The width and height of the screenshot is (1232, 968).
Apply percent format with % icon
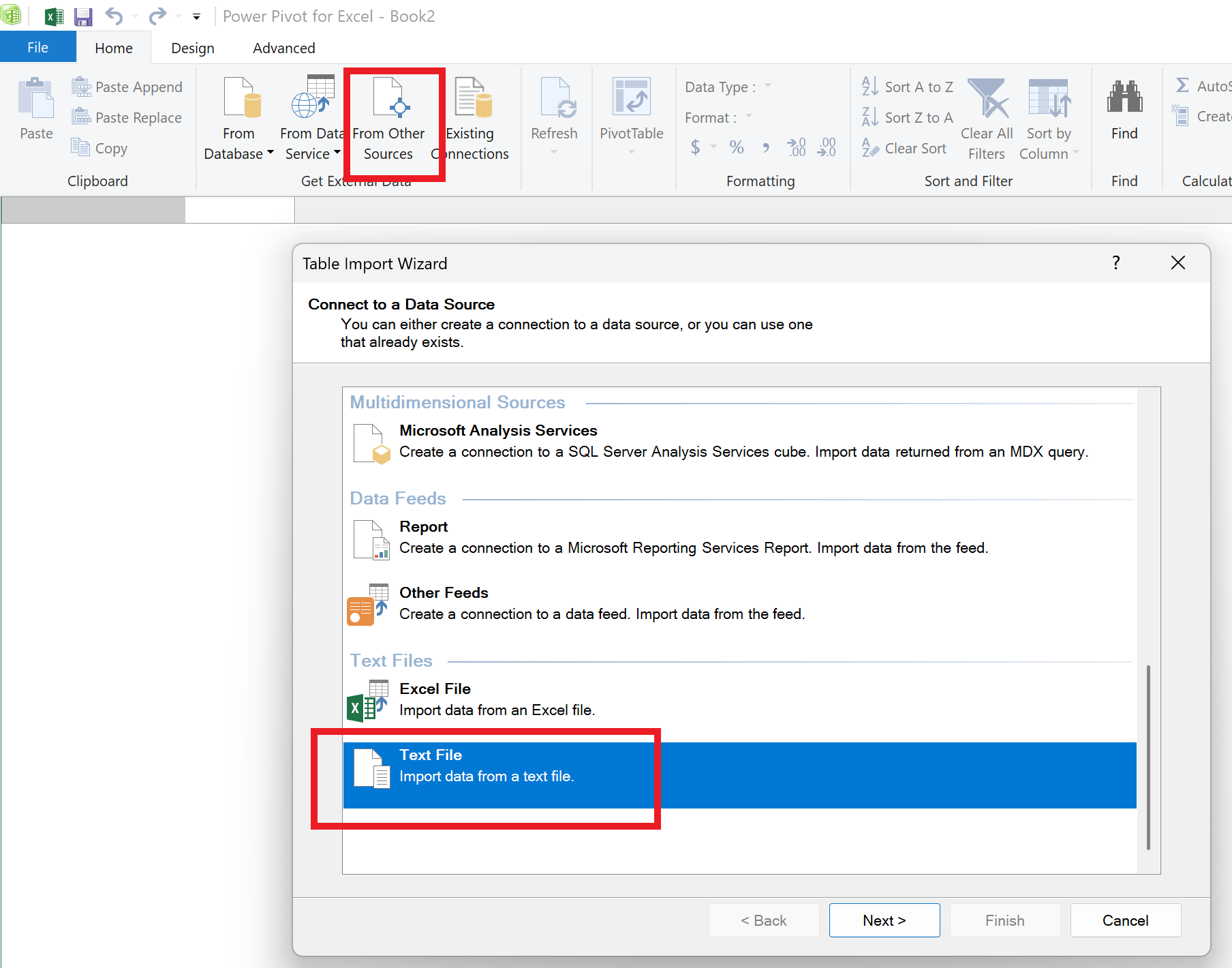click(x=736, y=147)
